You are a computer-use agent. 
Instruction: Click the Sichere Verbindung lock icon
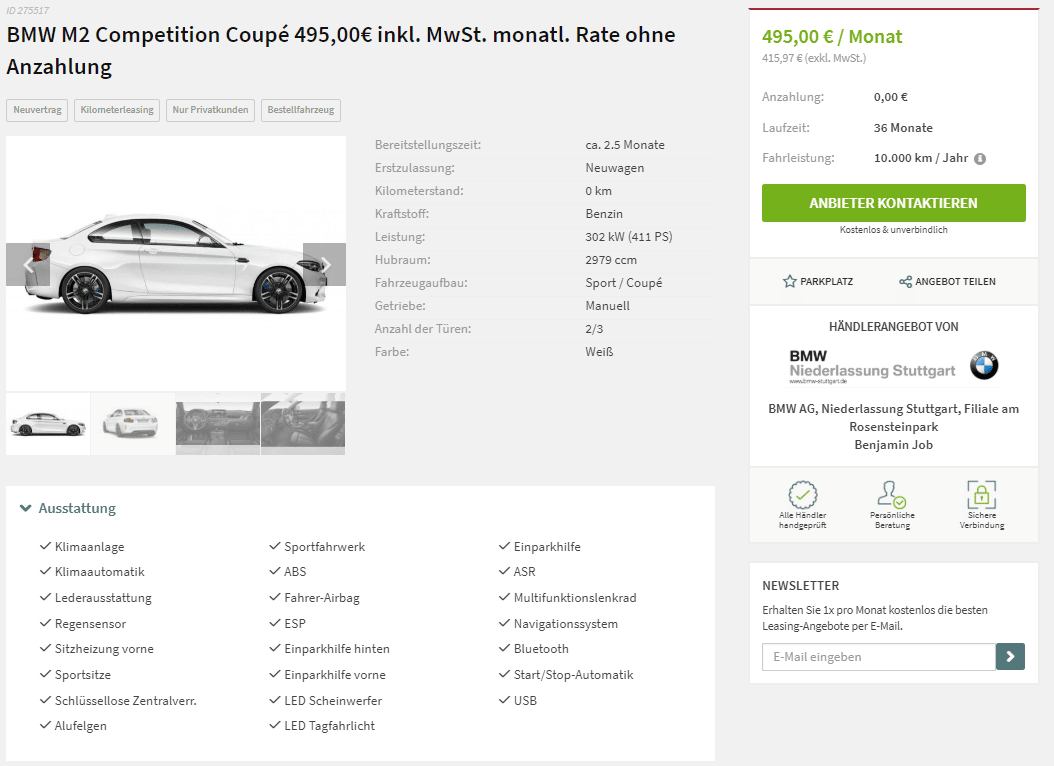coord(982,494)
